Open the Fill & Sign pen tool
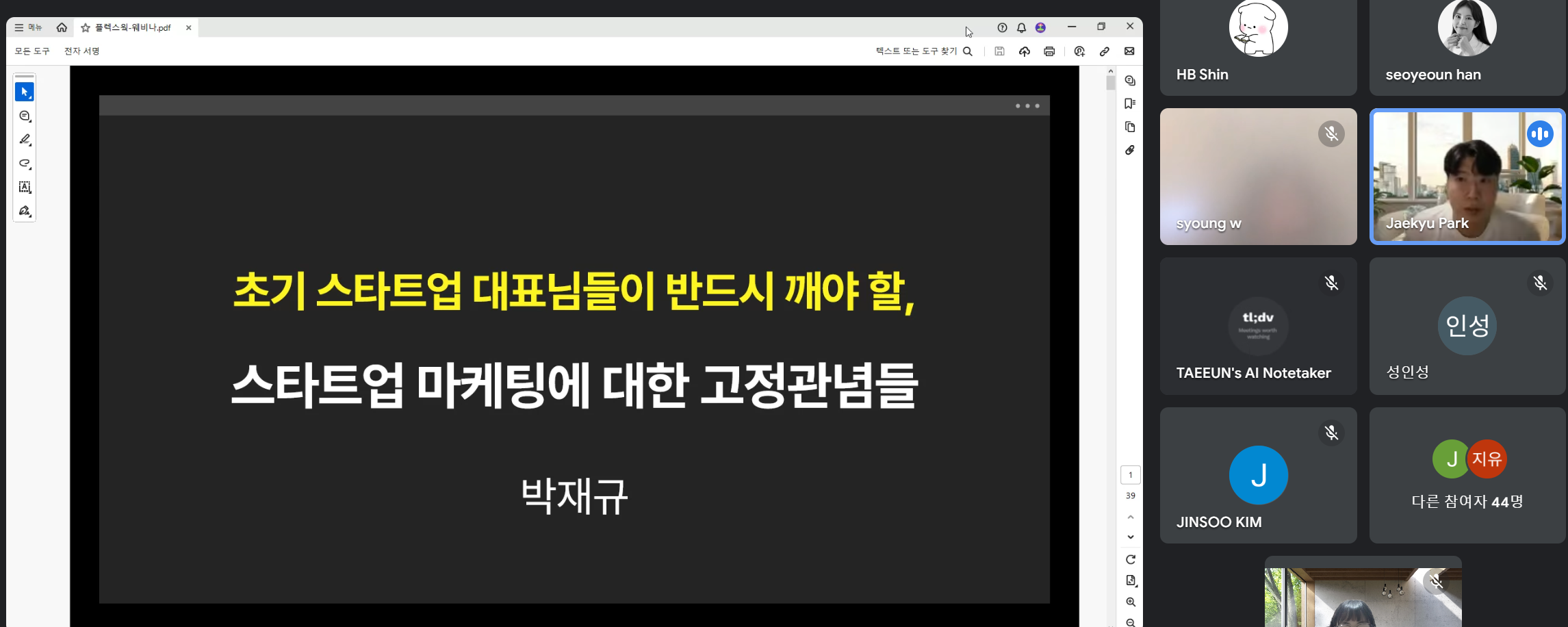The image size is (1568, 627). pyautogui.click(x=25, y=211)
